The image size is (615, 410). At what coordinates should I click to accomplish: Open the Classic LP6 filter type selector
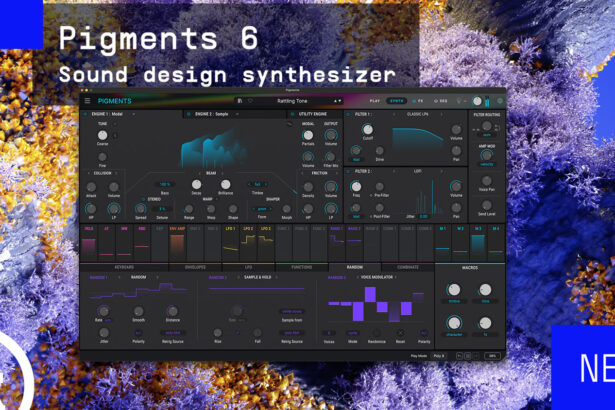pos(418,114)
